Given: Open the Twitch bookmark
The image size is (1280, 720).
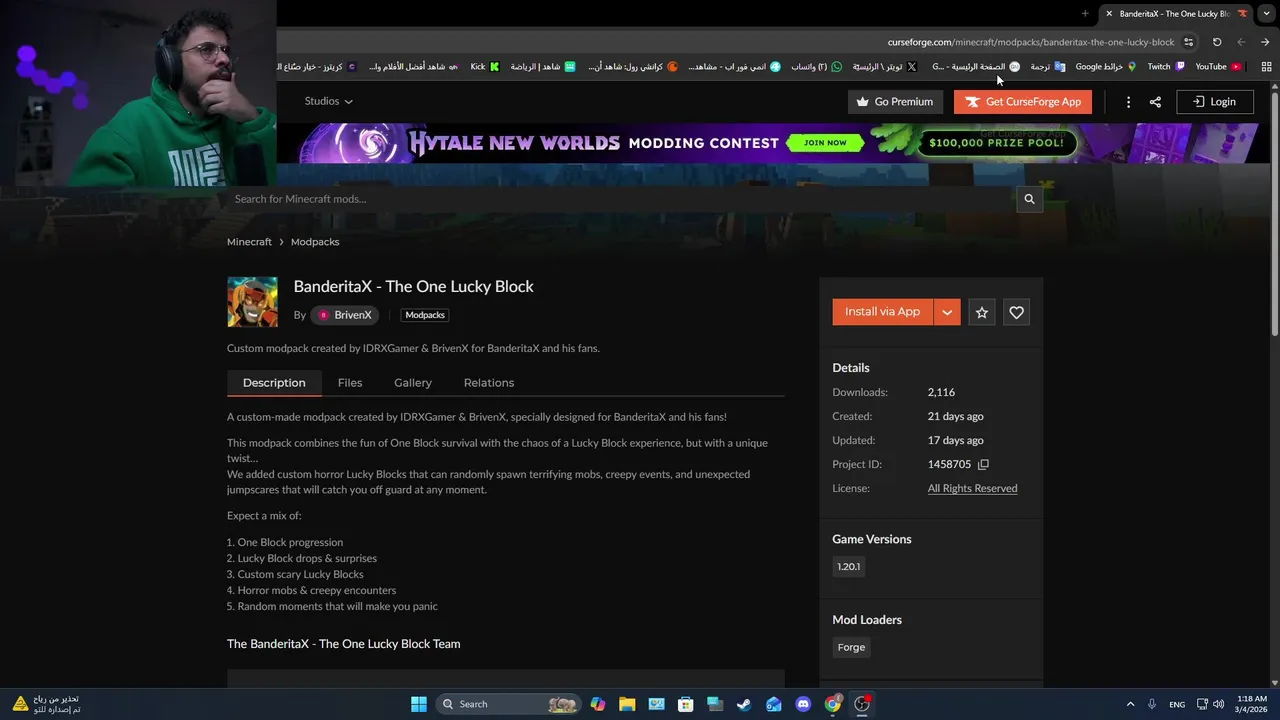Looking at the screenshot, I should coord(1166,67).
